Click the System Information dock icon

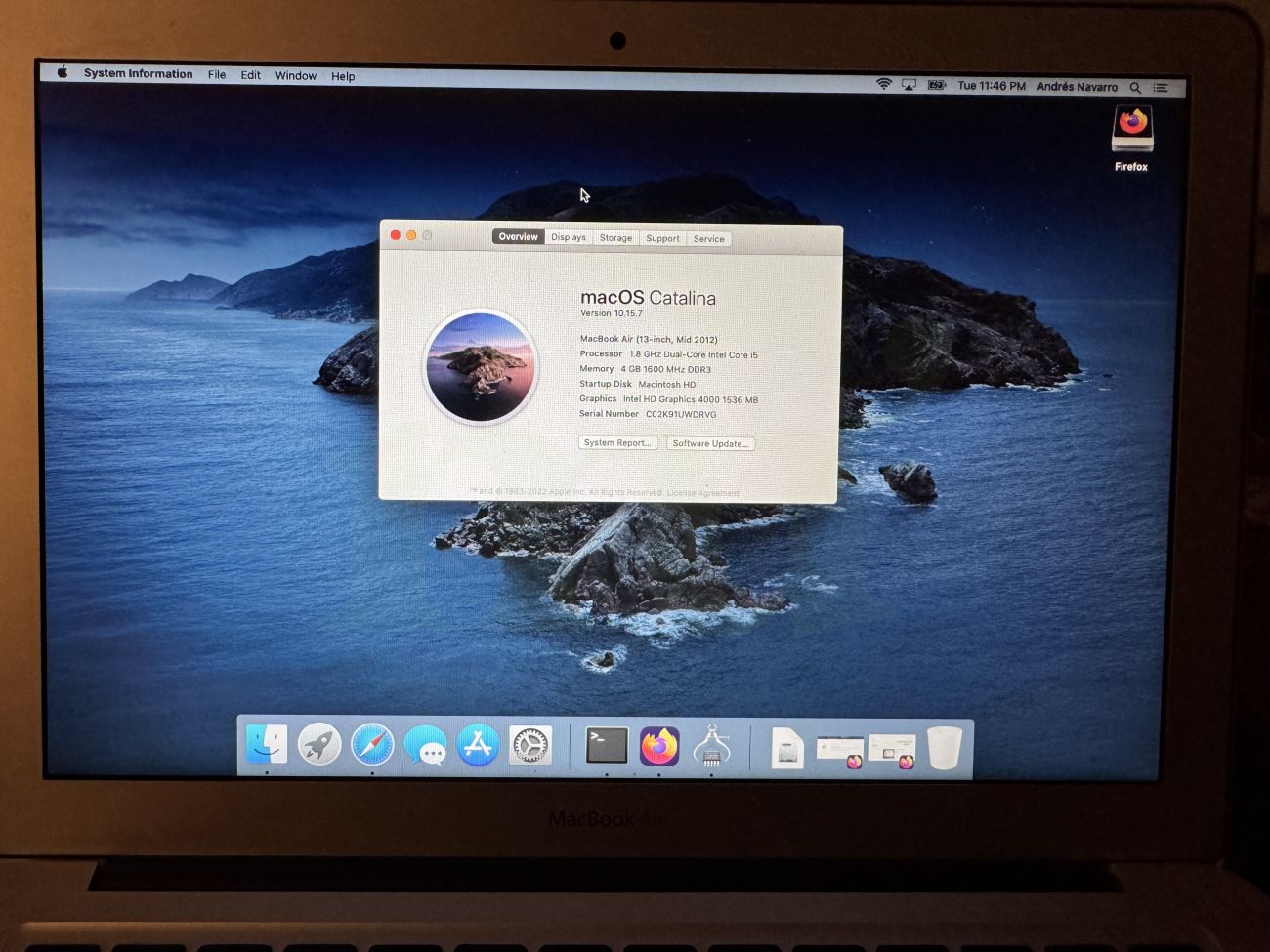(711, 747)
